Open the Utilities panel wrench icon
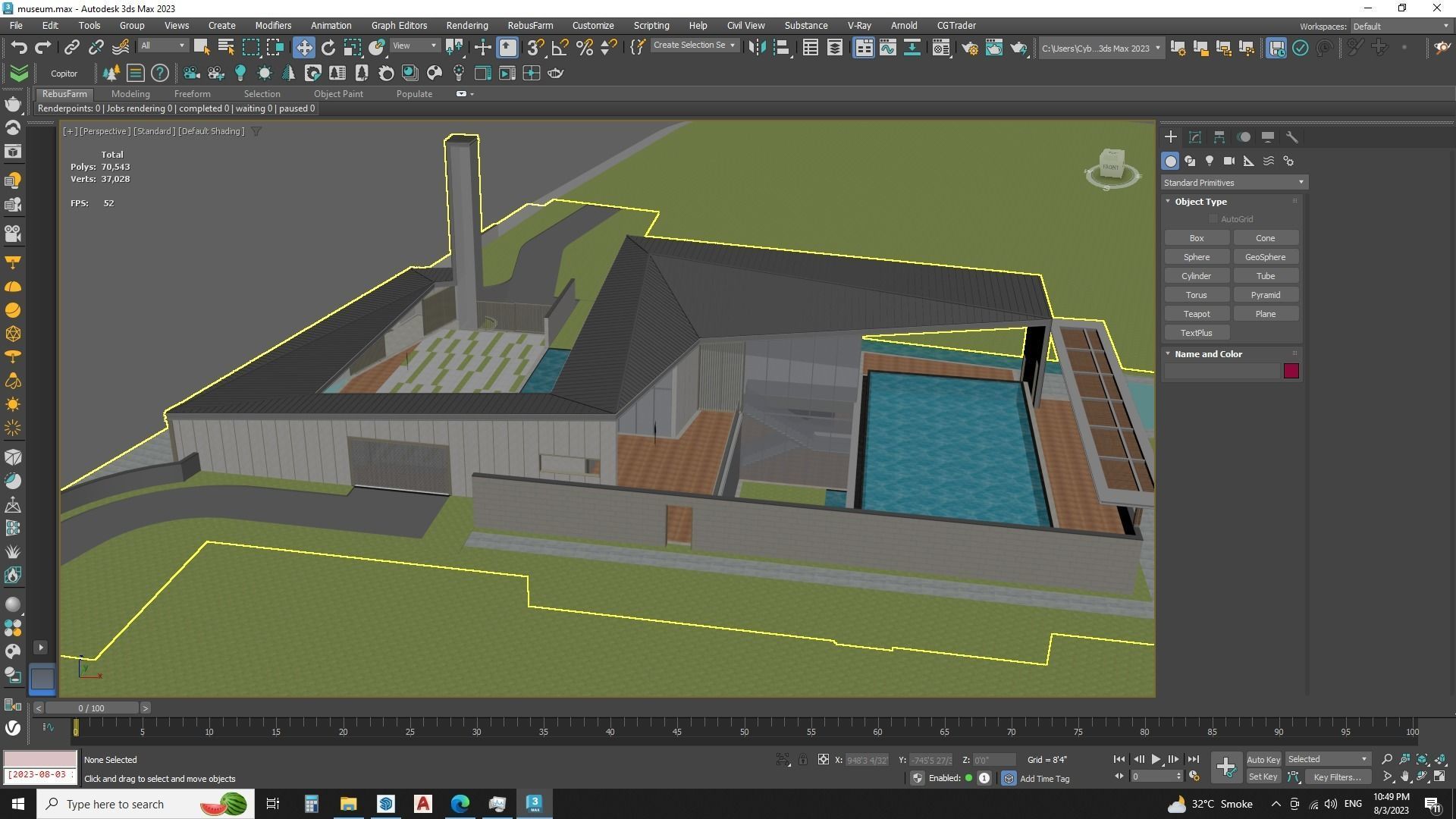Viewport: 1456px width, 819px height. click(1292, 137)
